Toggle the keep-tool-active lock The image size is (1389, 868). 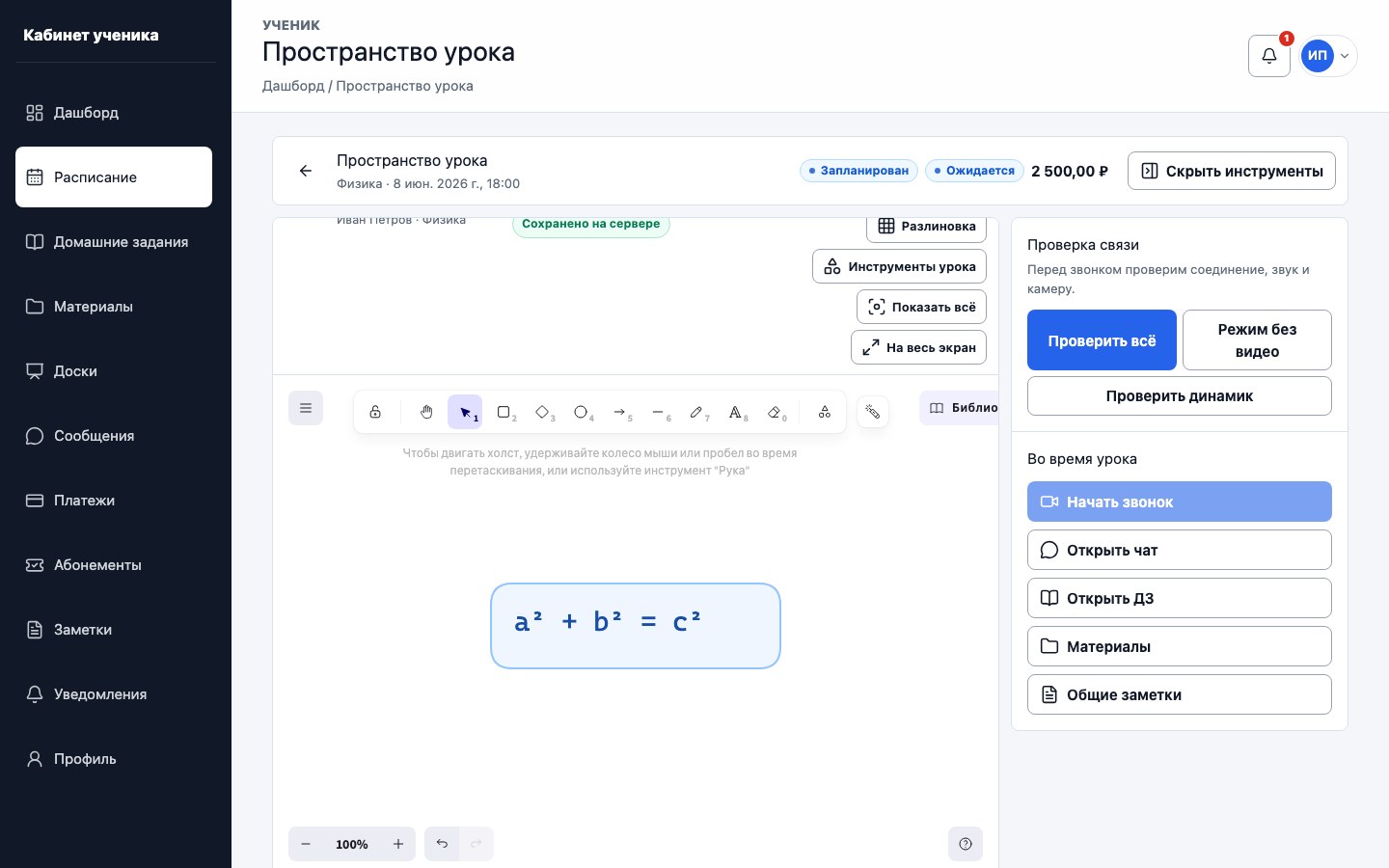[x=375, y=412]
